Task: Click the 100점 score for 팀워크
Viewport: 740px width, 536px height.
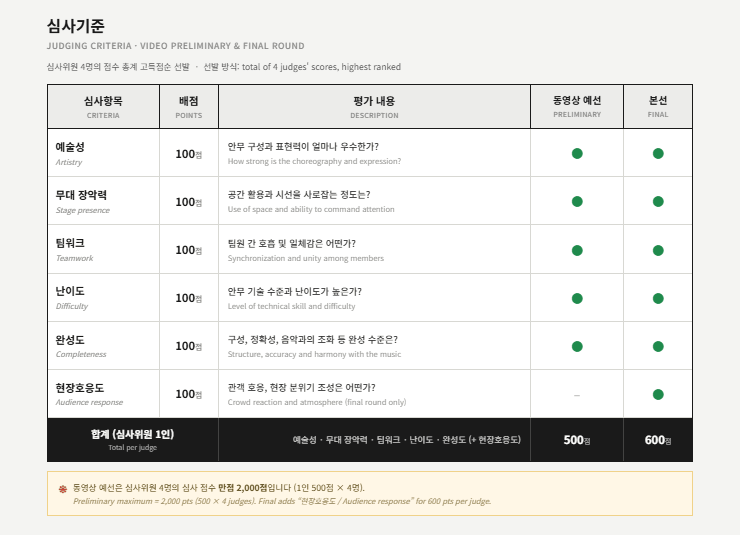Action: (x=189, y=250)
